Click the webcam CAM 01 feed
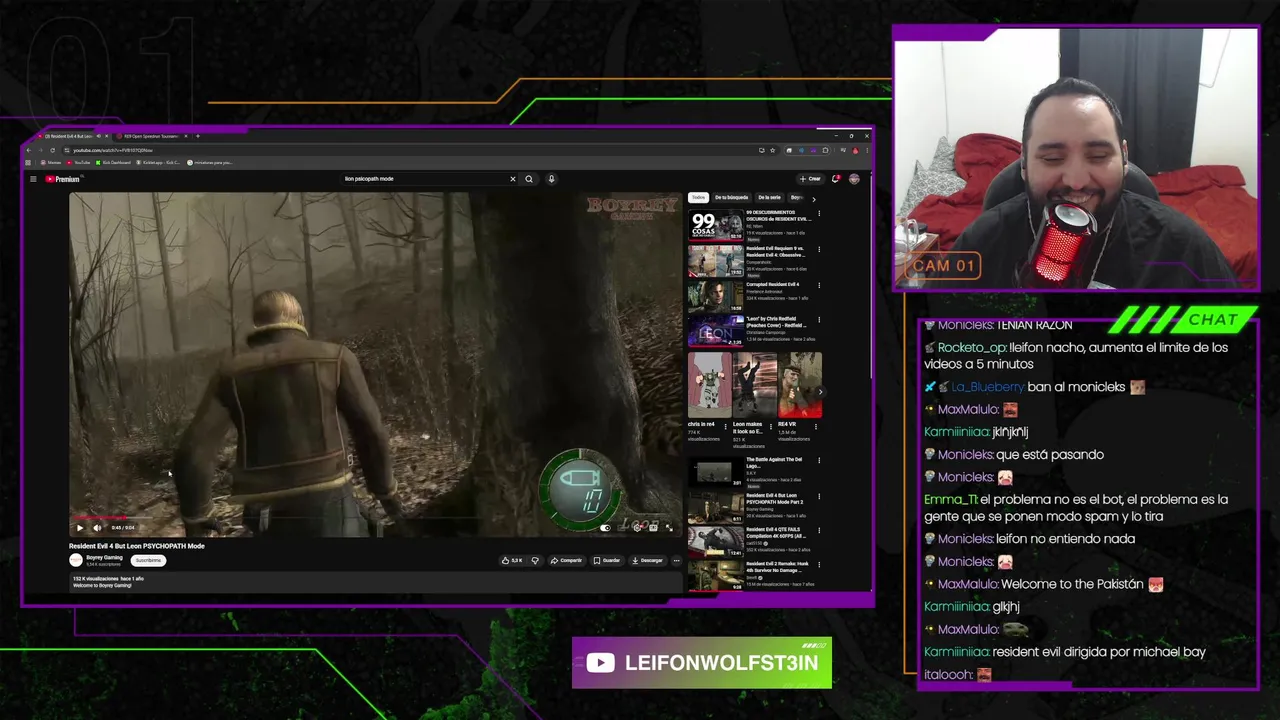The width and height of the screenshot is (1280, 720). pos(1076,158)
